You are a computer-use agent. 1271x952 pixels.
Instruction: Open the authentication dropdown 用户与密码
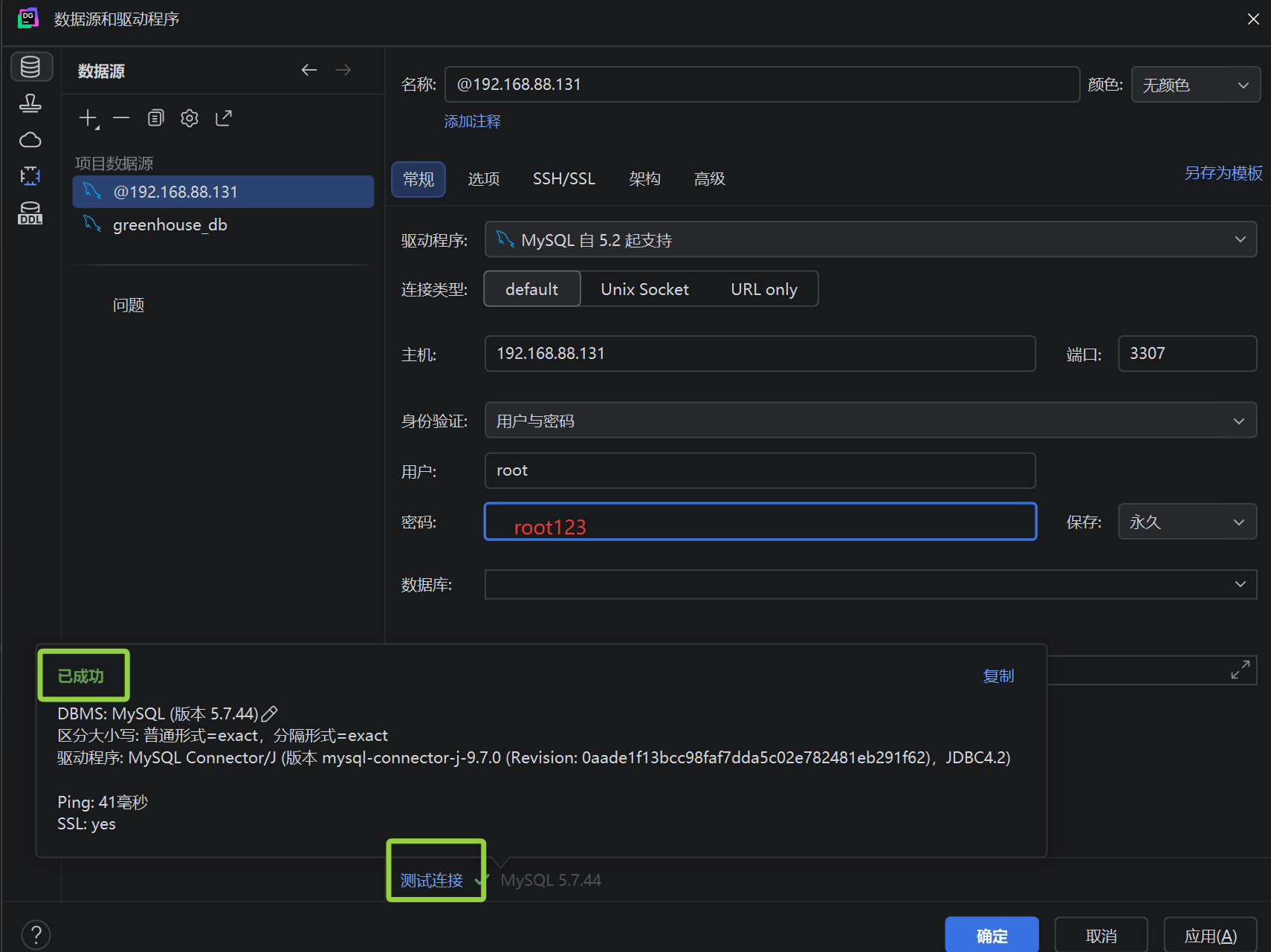870,421
